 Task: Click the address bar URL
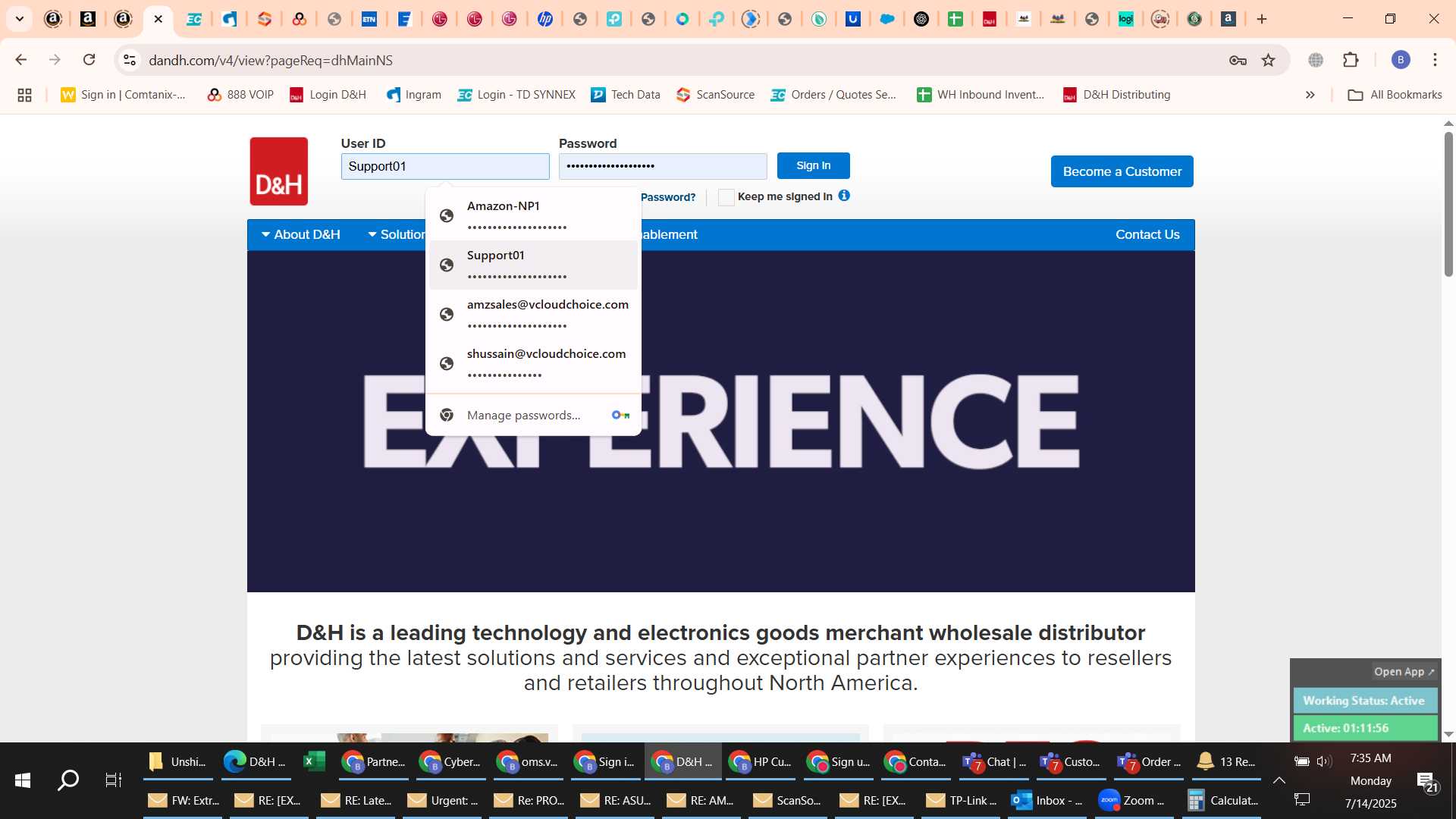coord(271,60)
